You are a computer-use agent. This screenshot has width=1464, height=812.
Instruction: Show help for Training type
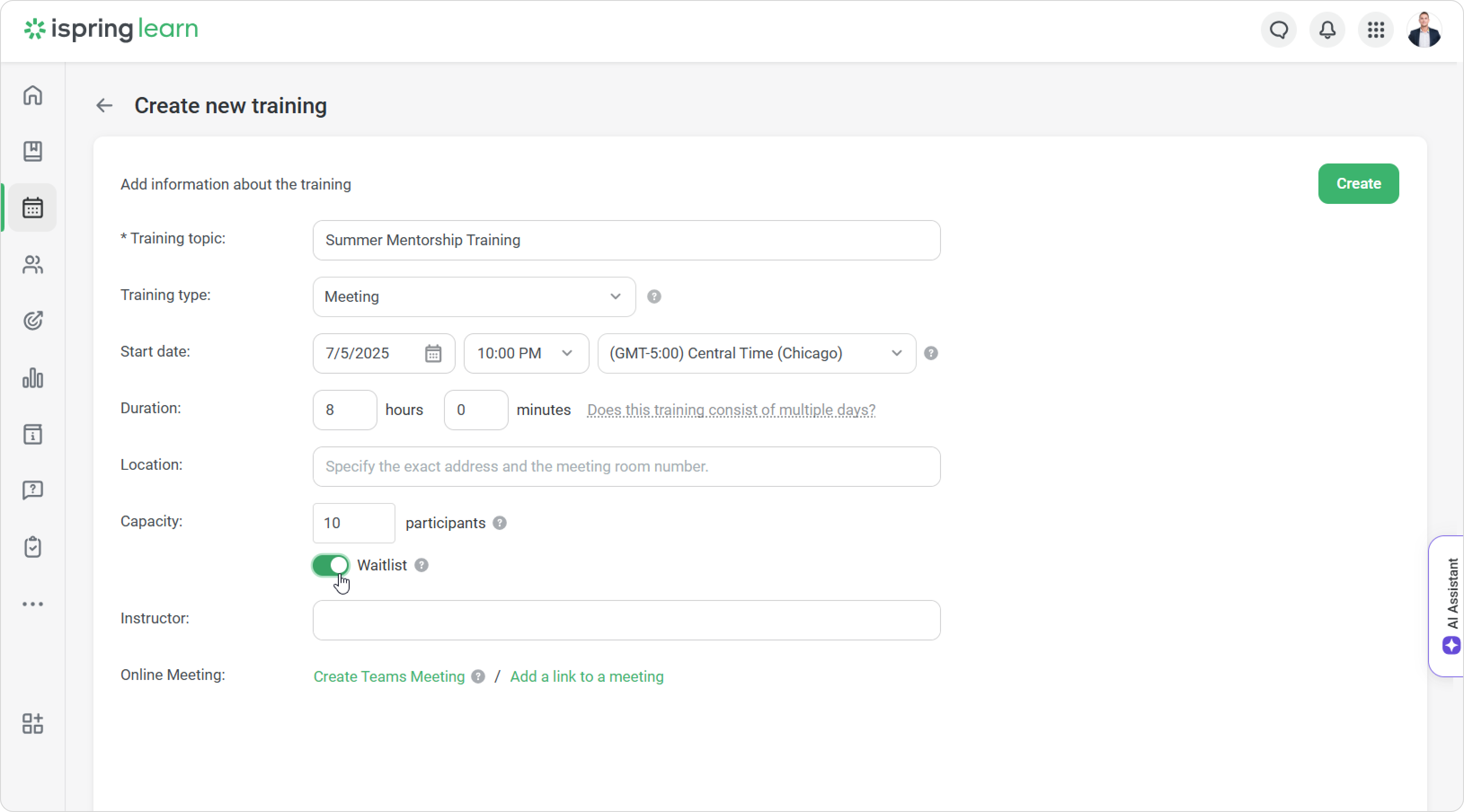click(654, 297)
